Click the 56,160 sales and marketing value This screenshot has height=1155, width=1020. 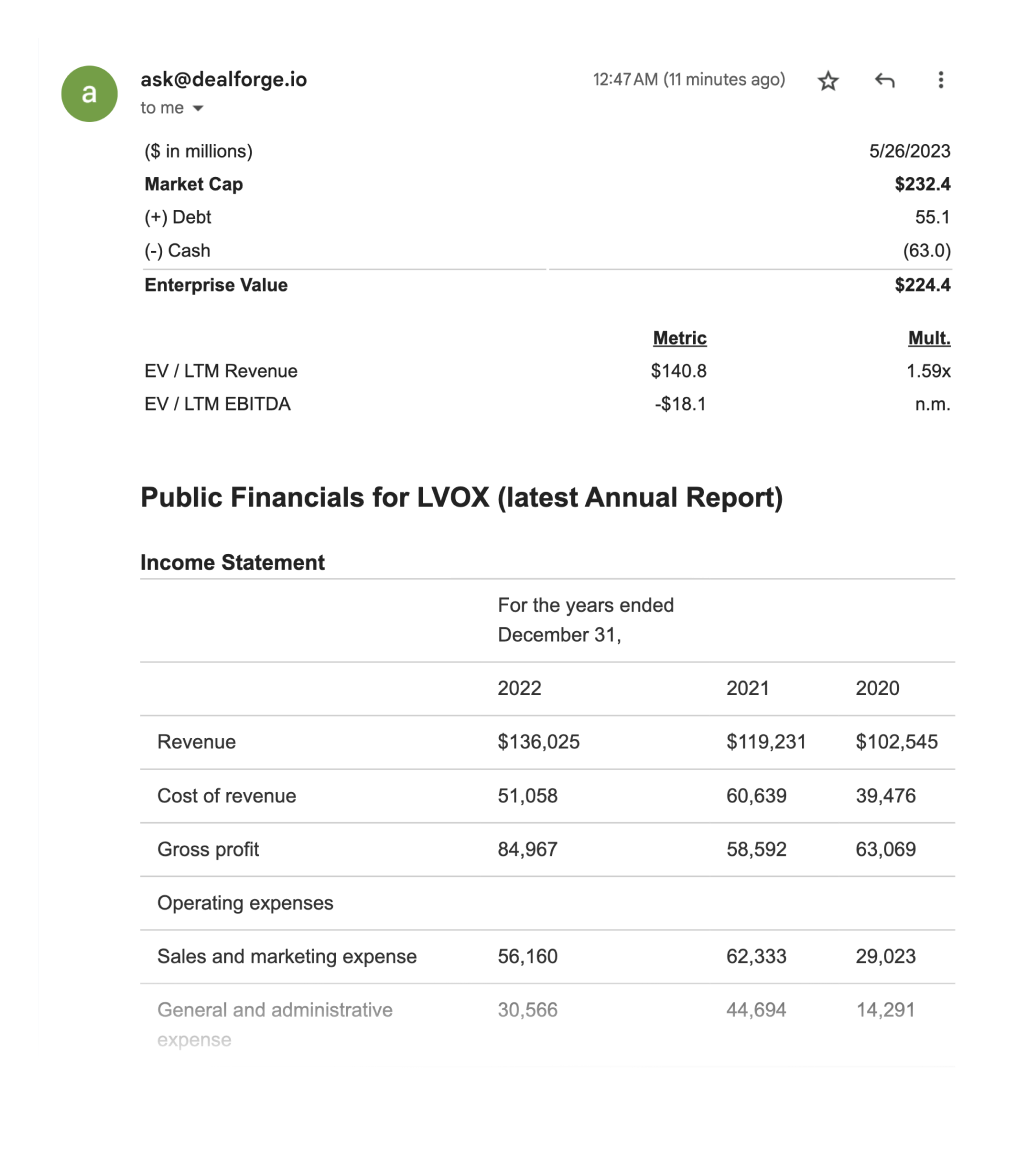pyautogui.click(x=527, y=957)
